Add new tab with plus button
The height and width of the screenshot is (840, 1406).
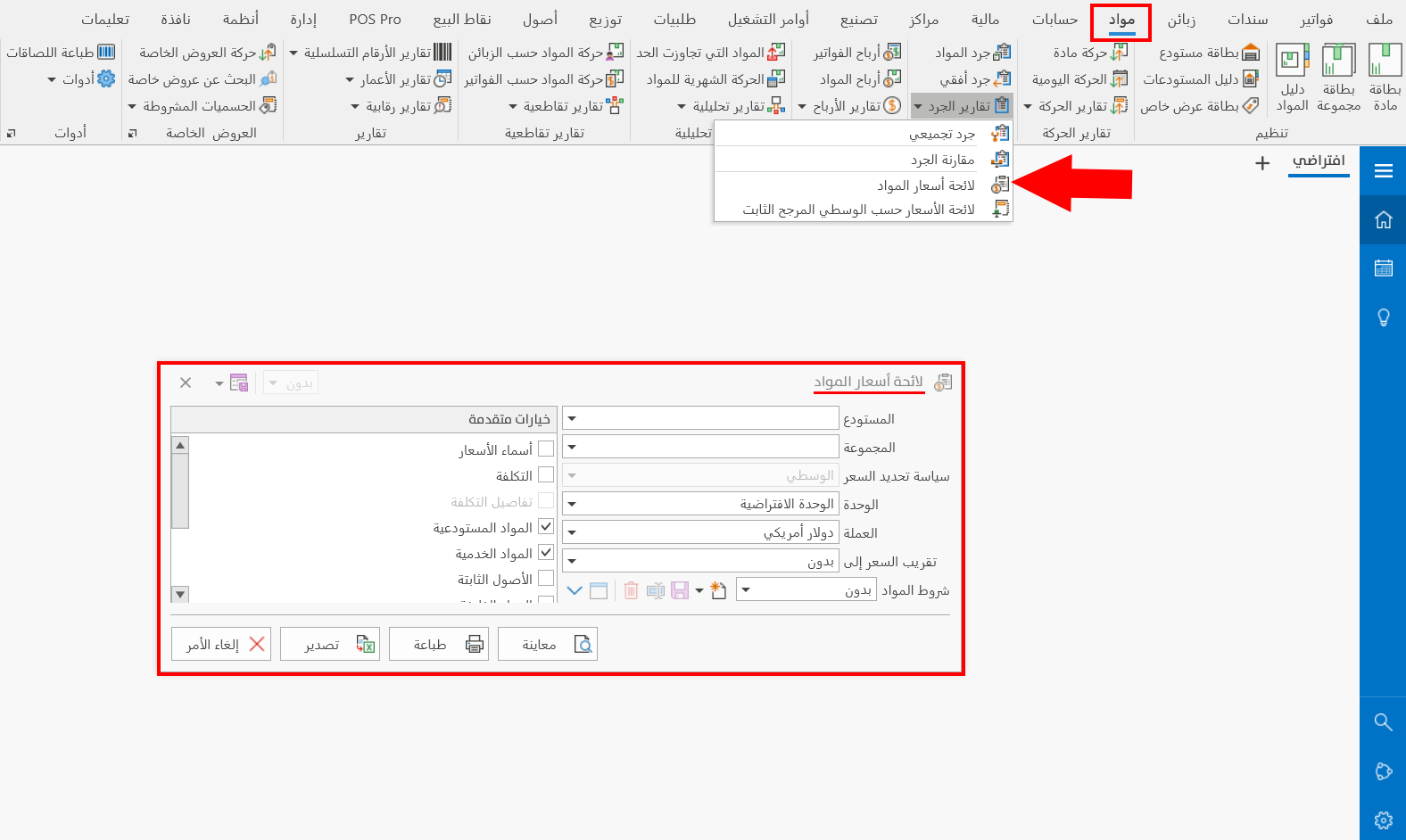(1262, 163)
